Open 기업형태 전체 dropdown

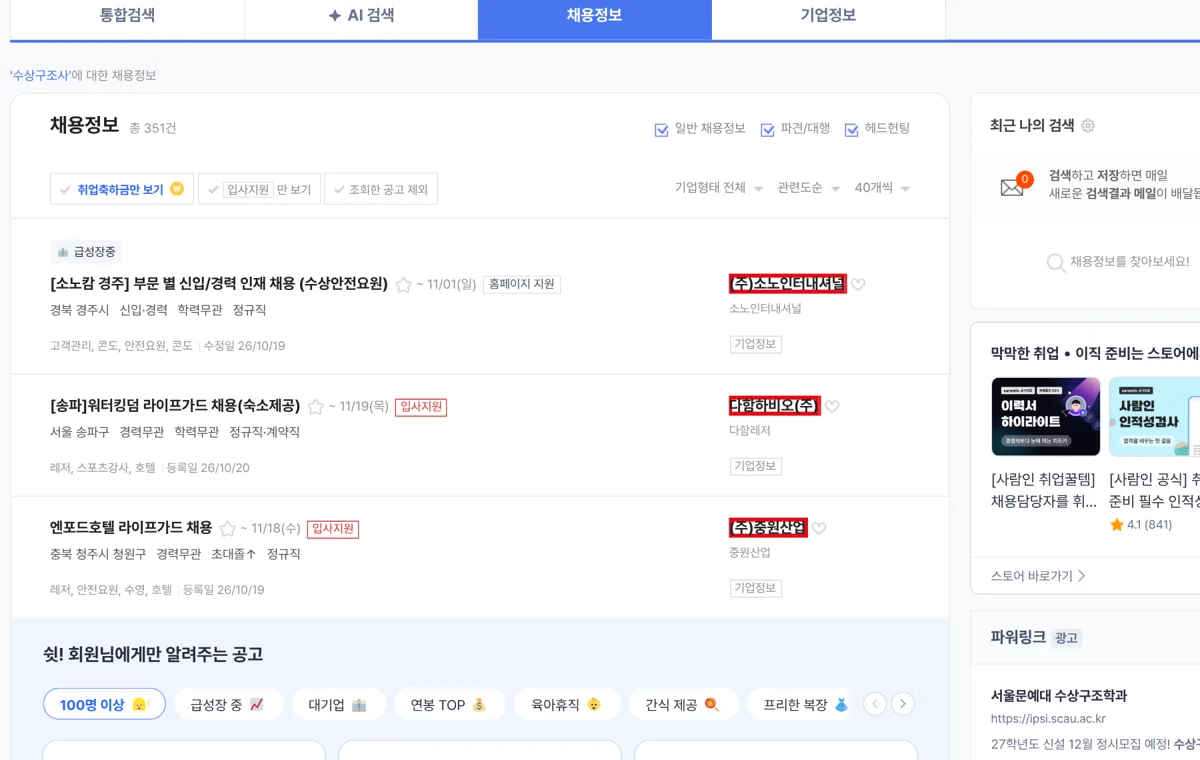click(x=719, y=188)
